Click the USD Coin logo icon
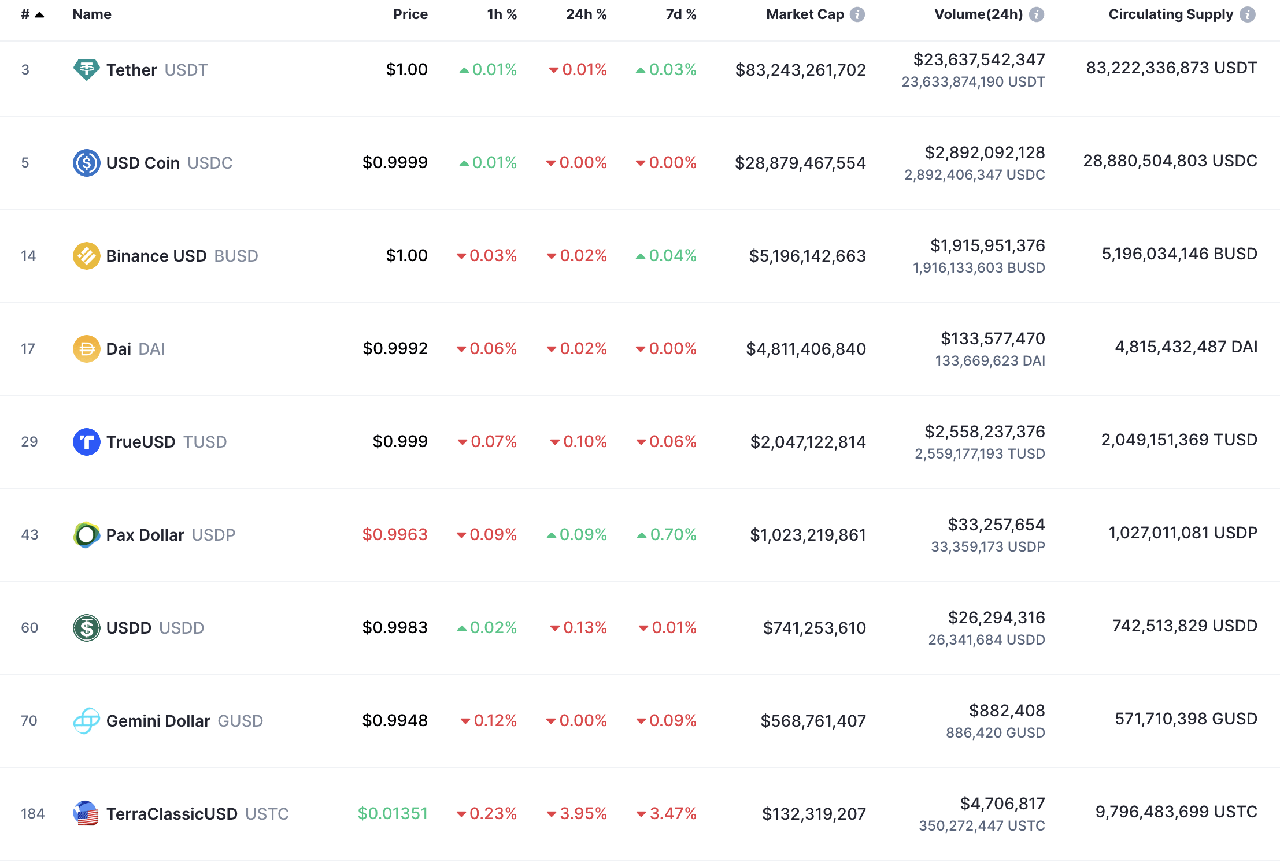 (86, 163)
